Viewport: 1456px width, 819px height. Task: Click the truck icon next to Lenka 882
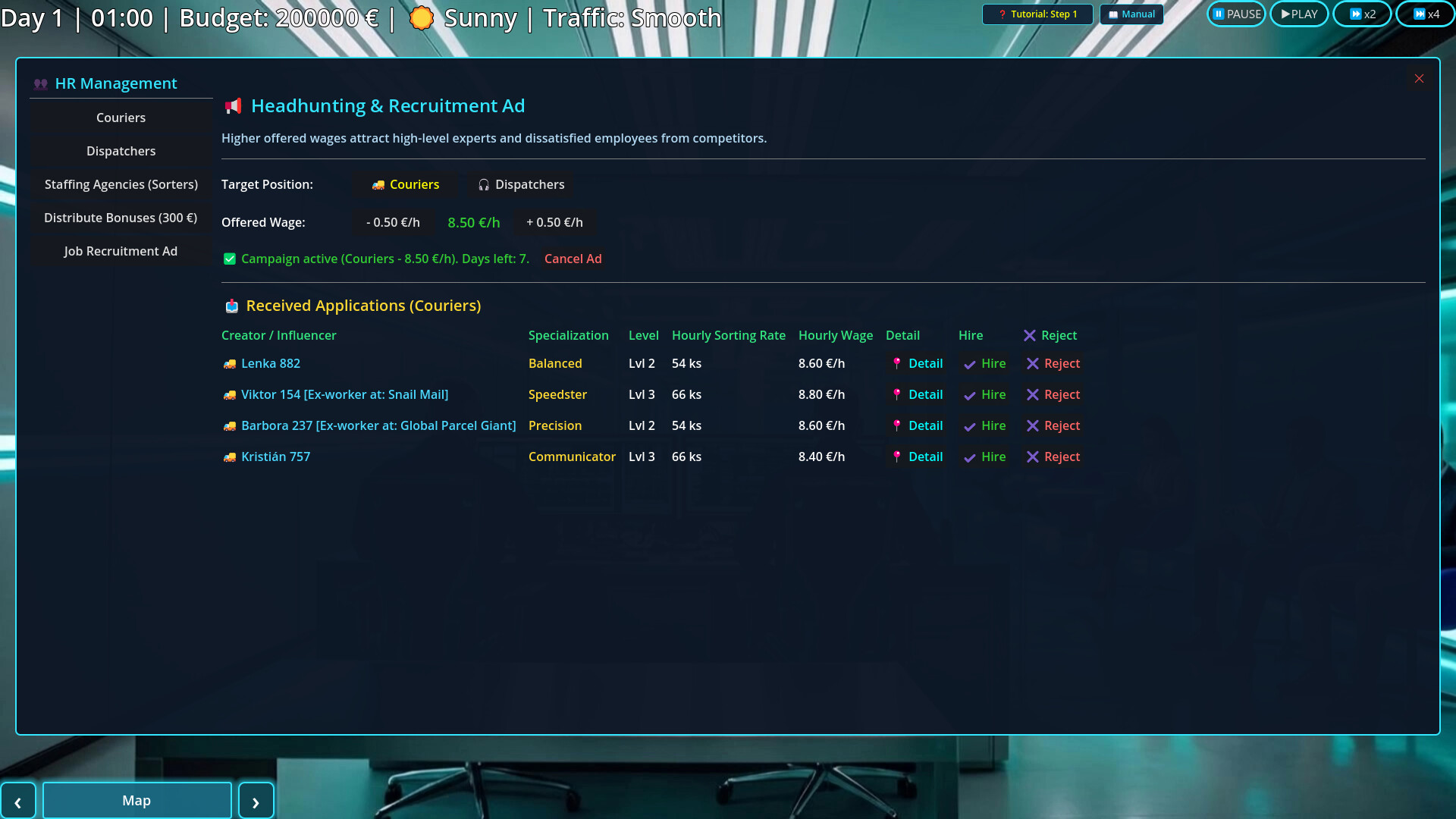coord(229,364)
